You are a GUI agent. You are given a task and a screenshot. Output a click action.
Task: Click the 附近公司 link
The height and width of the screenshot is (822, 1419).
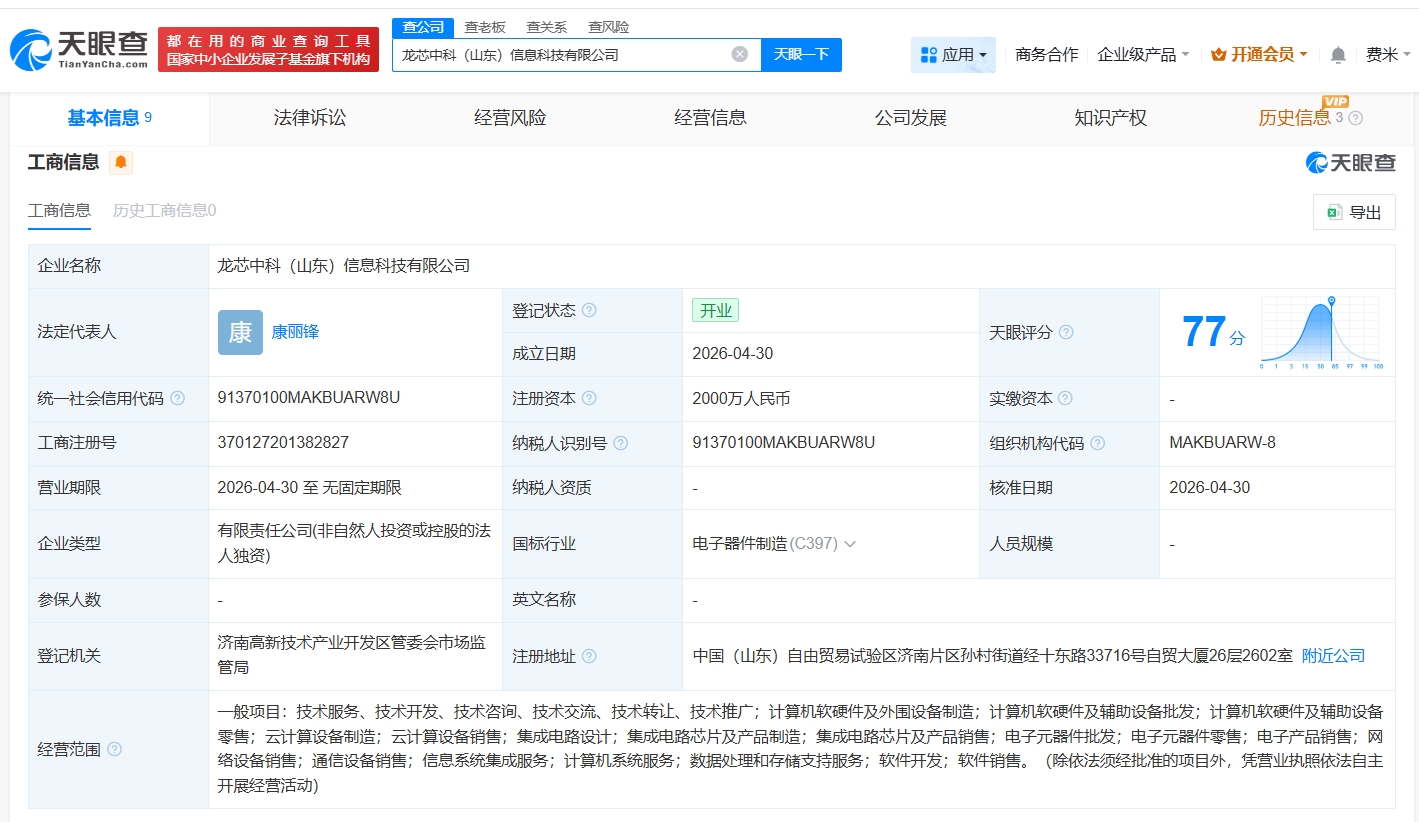[x=1333, y=656]
